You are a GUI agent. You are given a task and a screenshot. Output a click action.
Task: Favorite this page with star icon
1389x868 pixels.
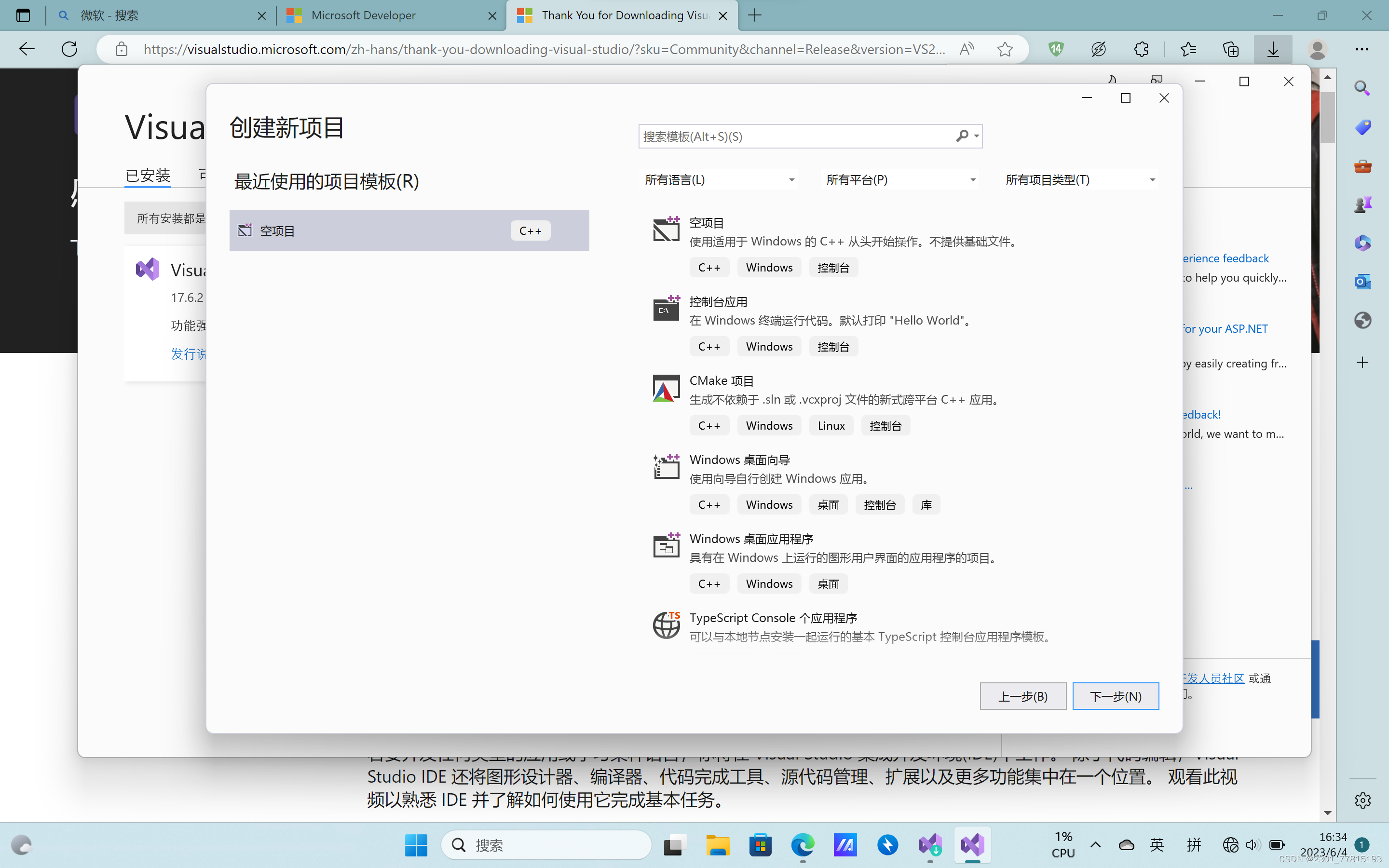click(1005, 49)
